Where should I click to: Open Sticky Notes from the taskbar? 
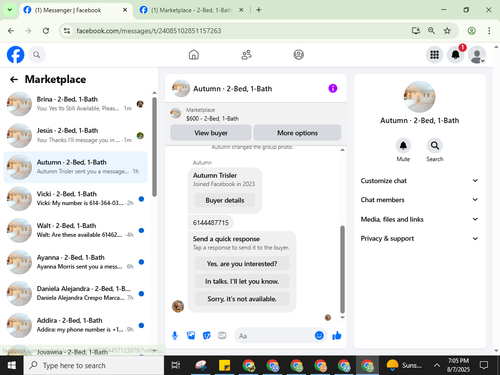click(x=224, y=365)
